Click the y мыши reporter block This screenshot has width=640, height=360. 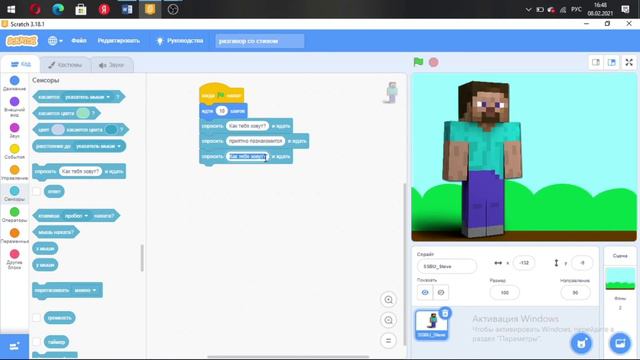point(45,265)
